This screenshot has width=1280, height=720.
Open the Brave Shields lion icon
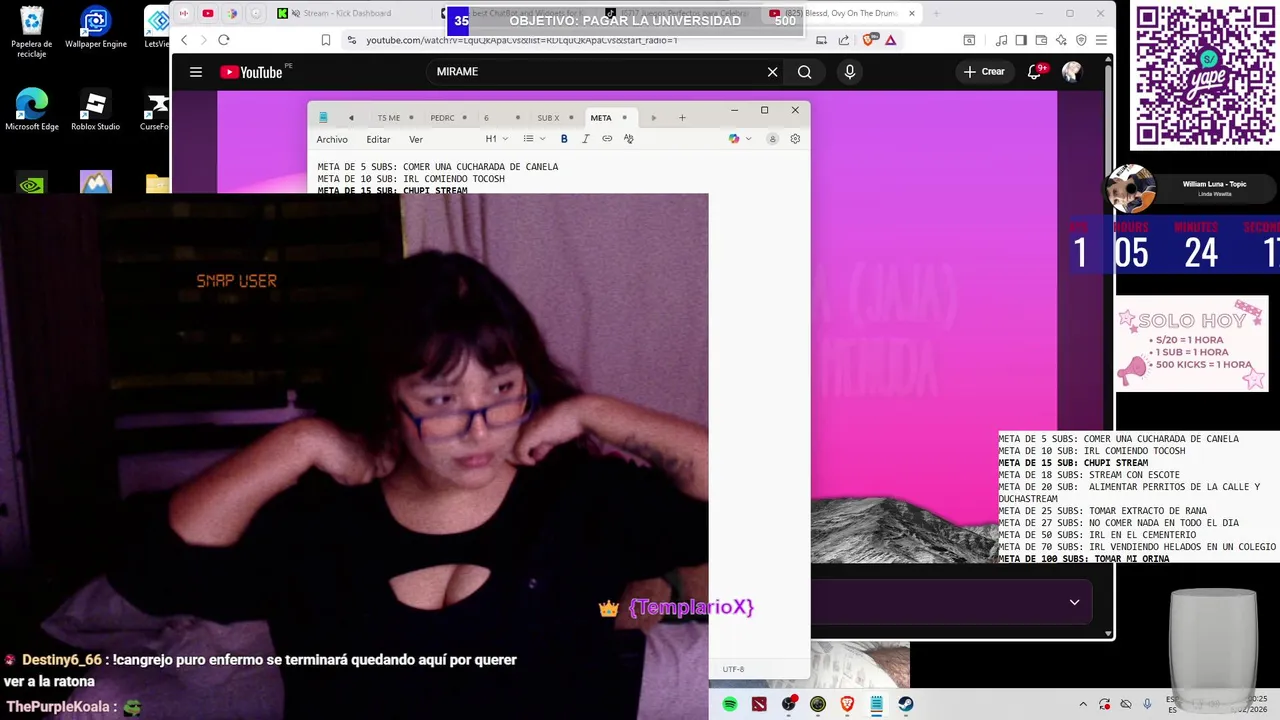pyautogui.click(x=868, y=40)
